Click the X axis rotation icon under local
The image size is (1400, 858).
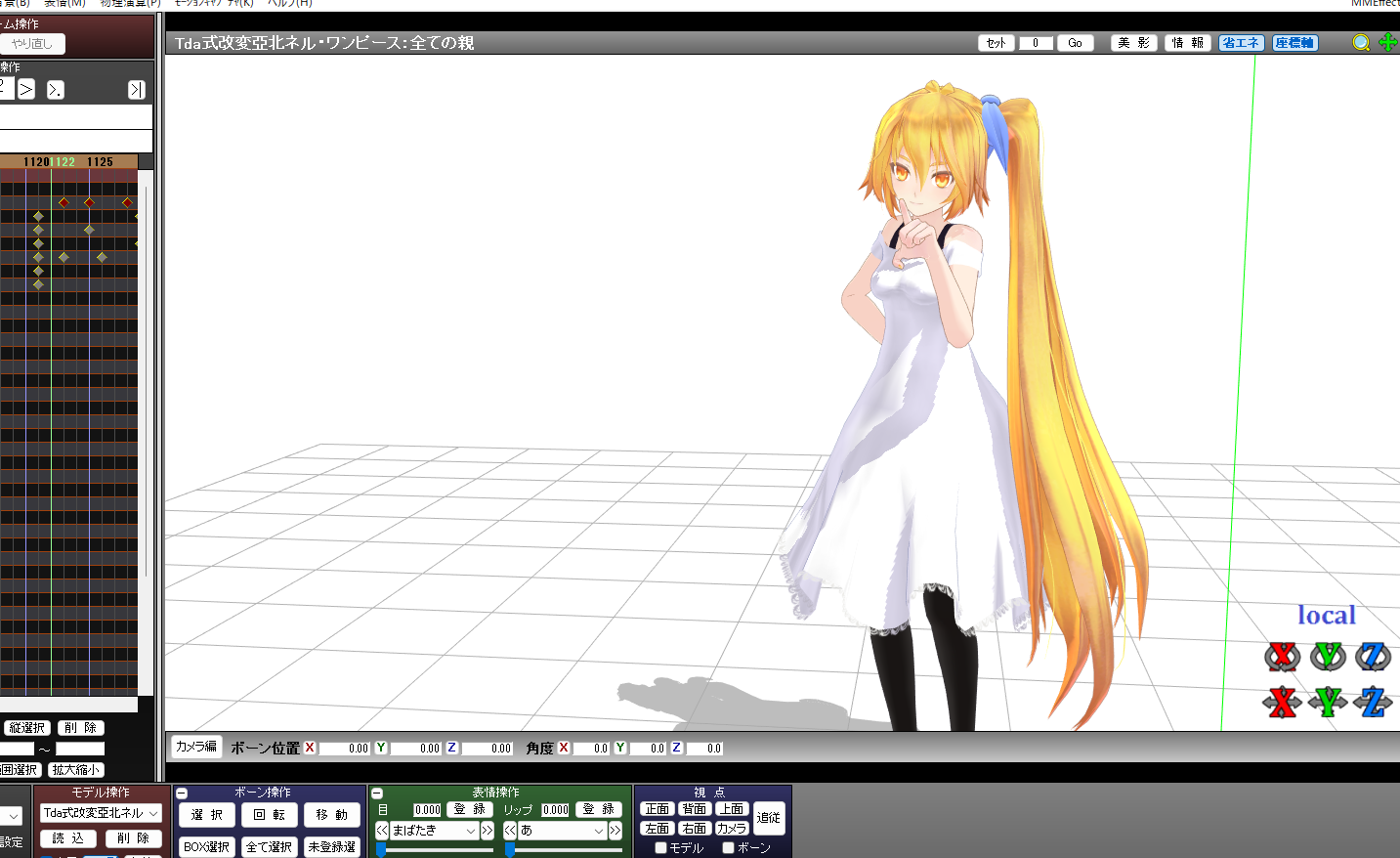pos(1282,657)
